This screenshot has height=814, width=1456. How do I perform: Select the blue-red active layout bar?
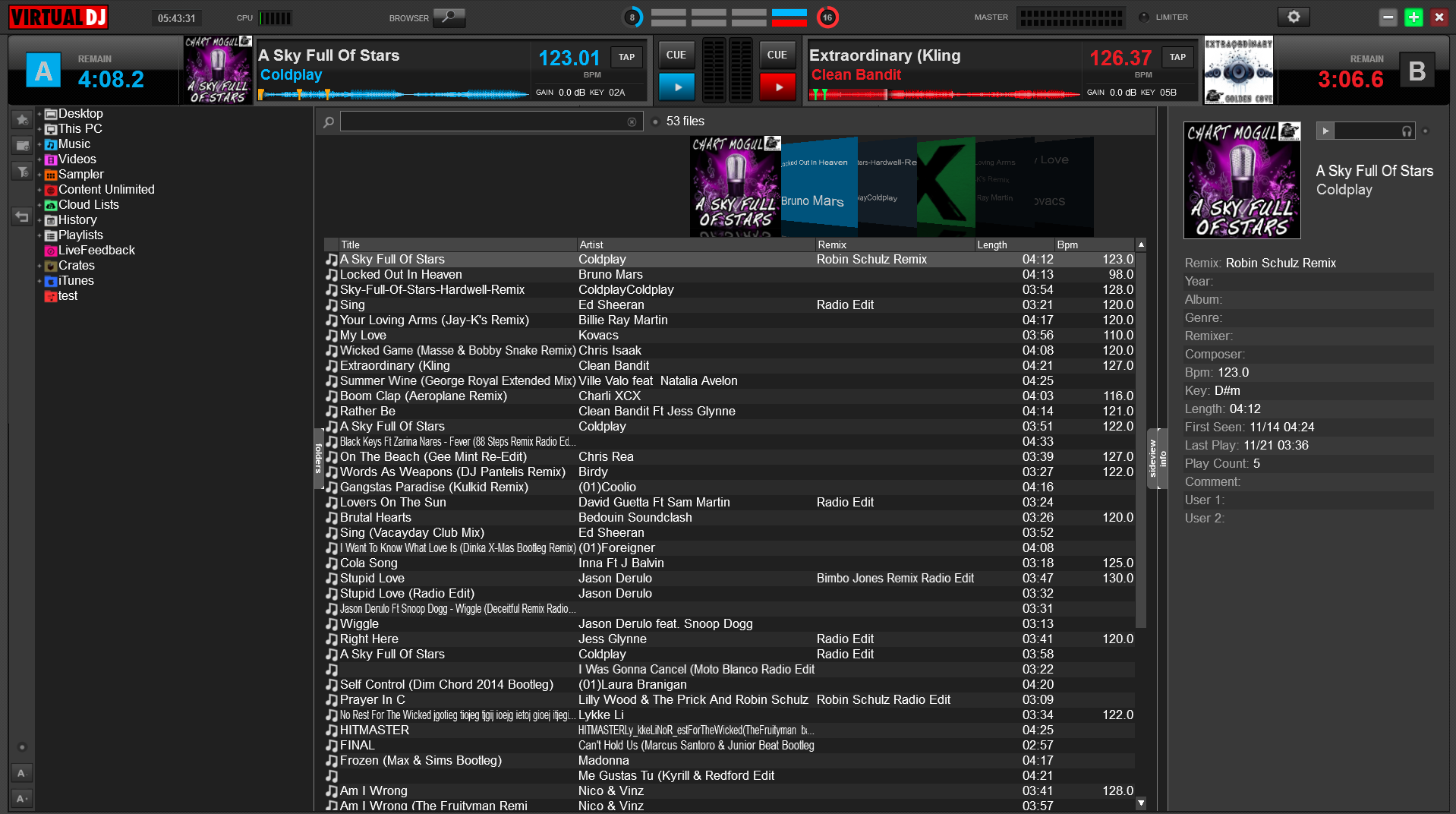(x=789, y=17)
